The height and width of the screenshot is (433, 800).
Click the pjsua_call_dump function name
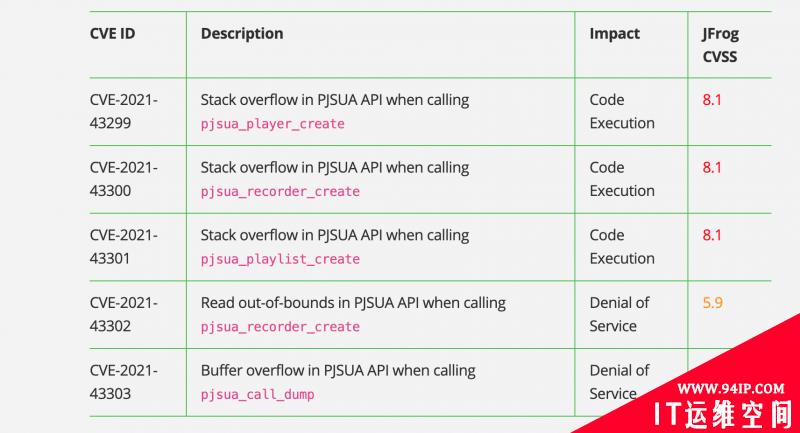pos(257,394)
